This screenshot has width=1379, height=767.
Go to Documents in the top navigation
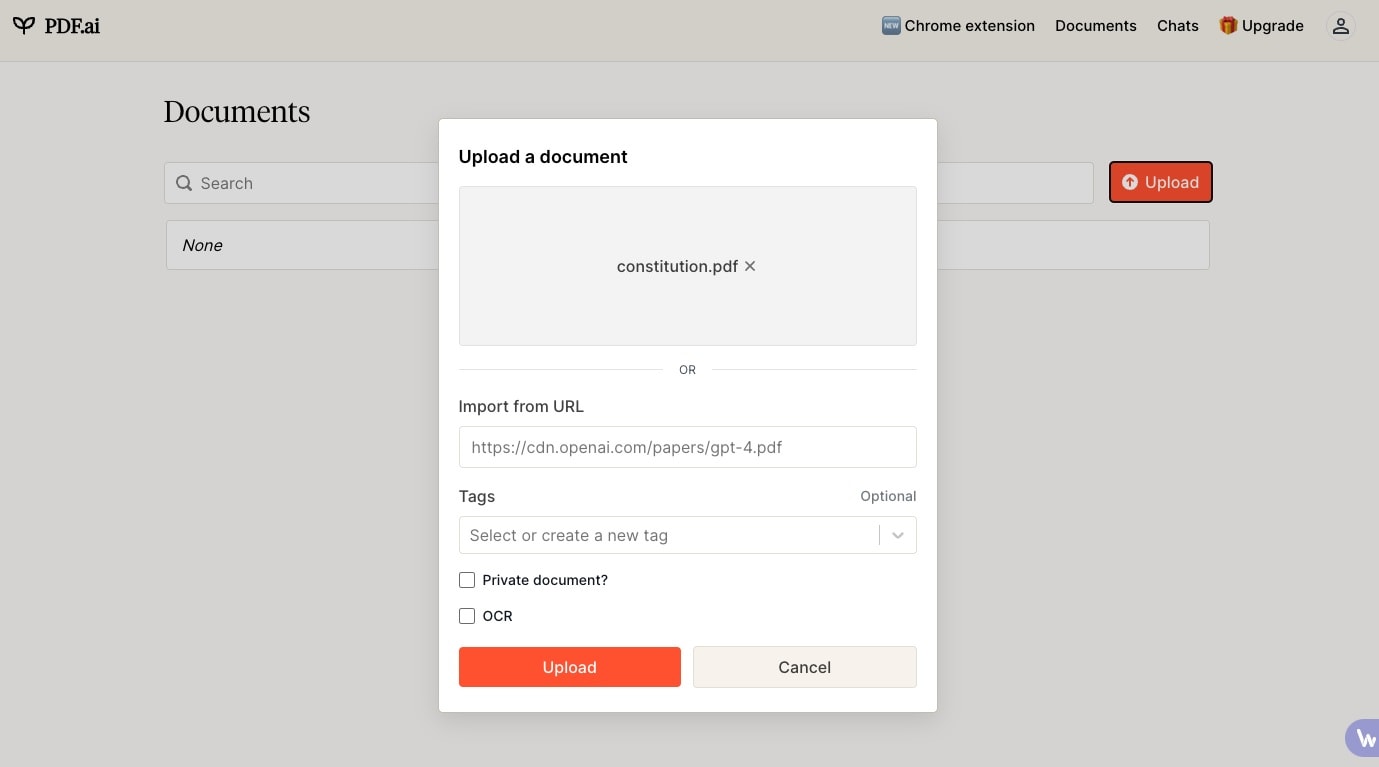pyautogui.click(x=1096, y=26)
